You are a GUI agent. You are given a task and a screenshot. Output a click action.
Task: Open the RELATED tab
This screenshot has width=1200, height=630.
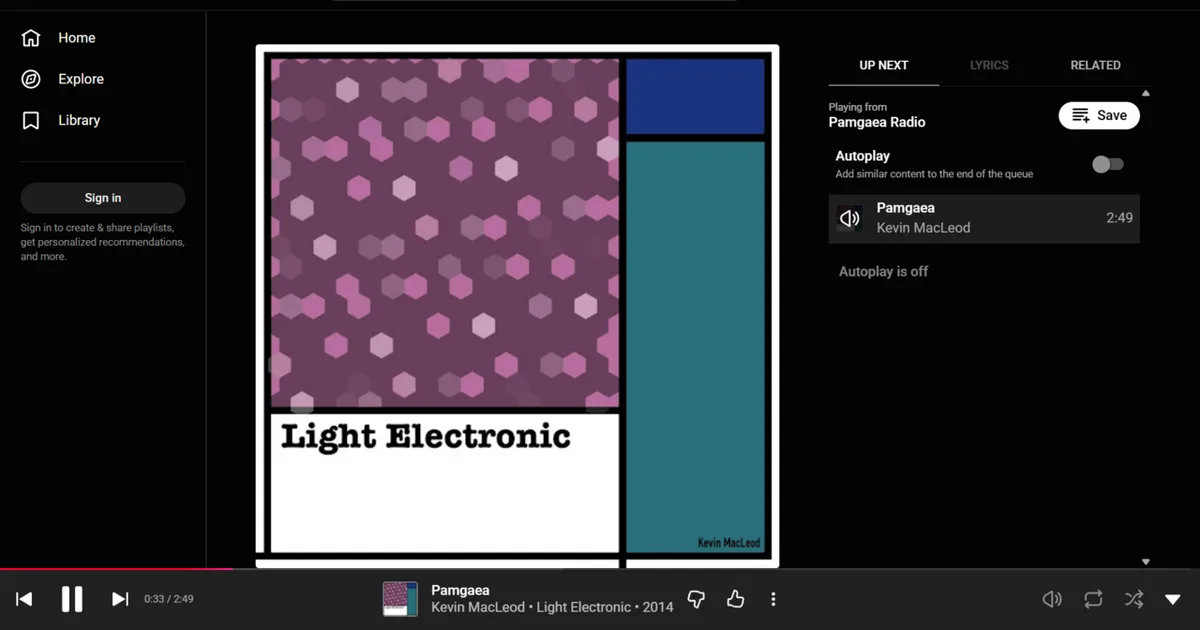click(1095, 65)
